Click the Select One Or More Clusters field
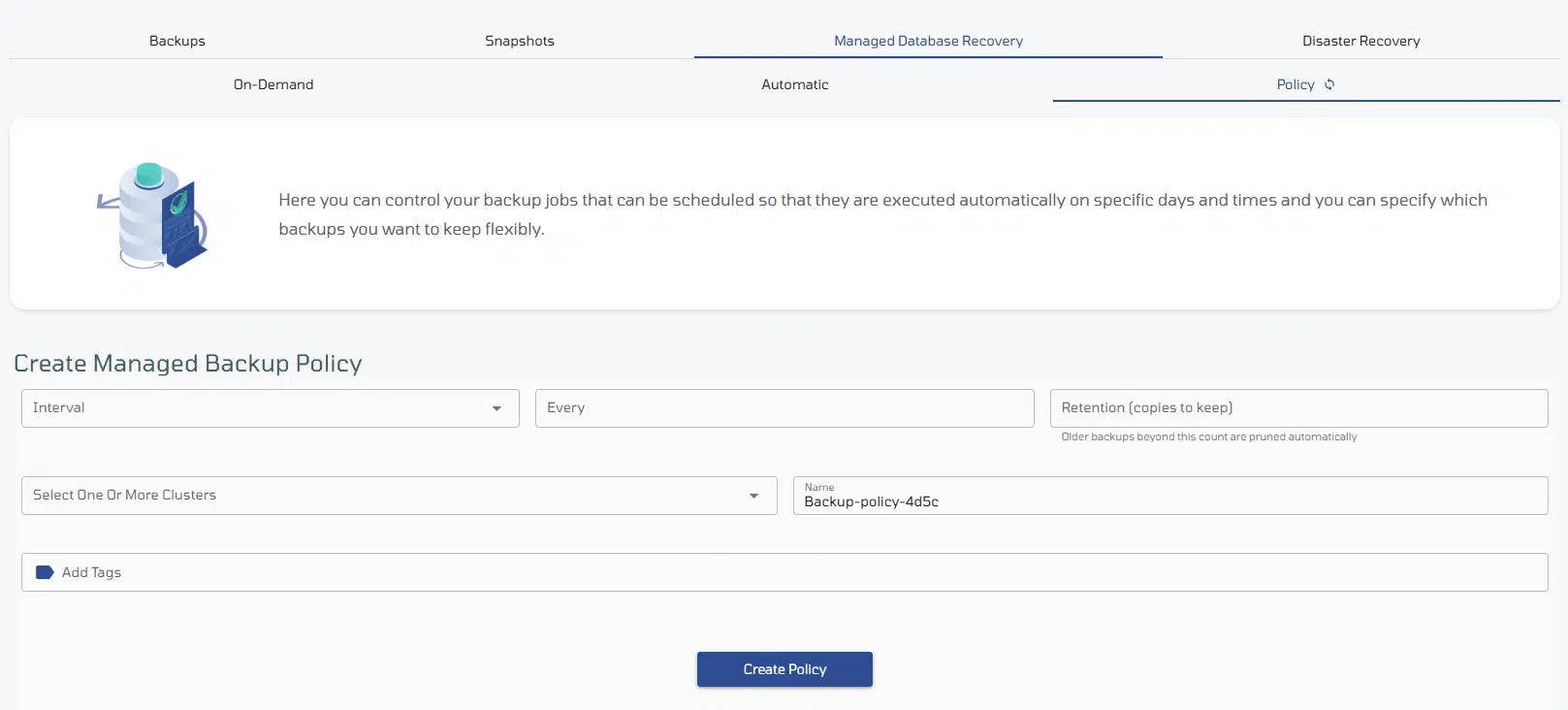The width and height of the screenshot is (1568, 710). coord(400,496)
